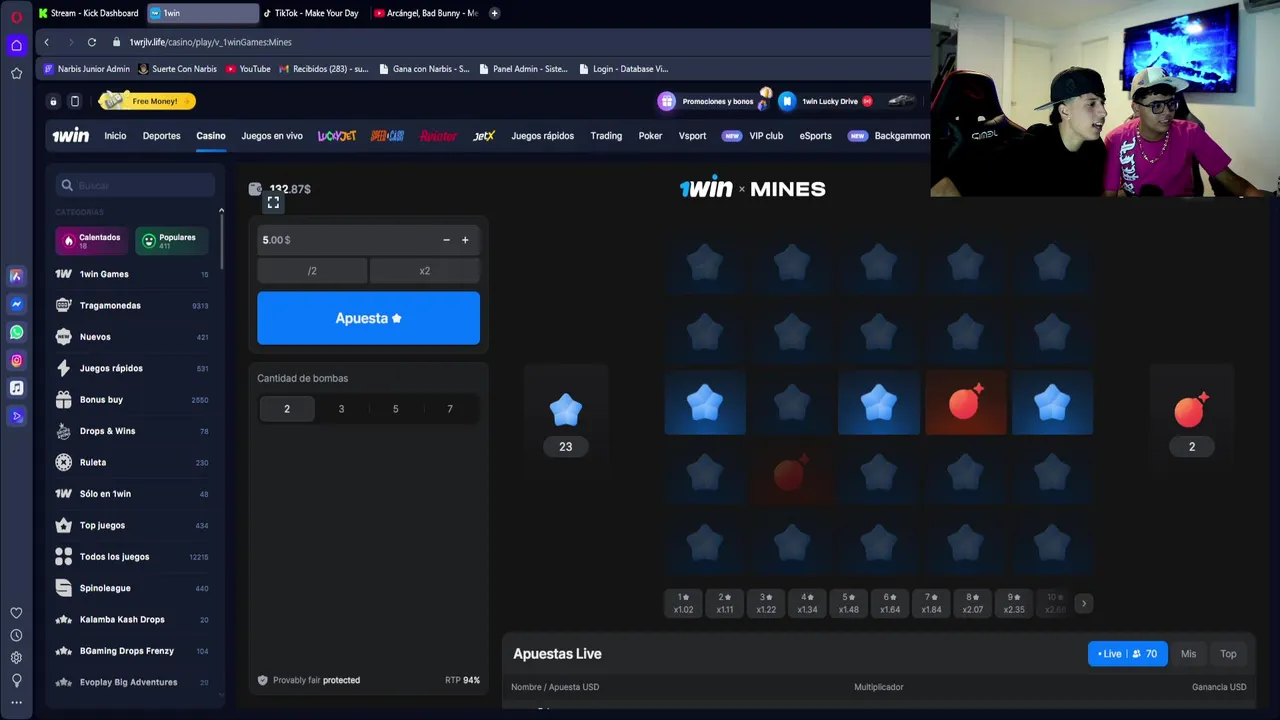Screen dimensions: 1280x720
Task: Select 5 bombs option
Action: pos(395,409)
